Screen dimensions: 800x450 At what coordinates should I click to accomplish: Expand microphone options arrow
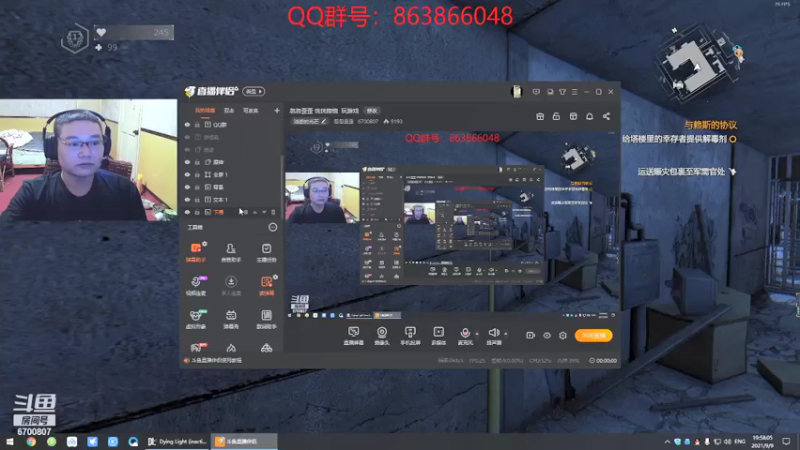(x=477, y=334)
